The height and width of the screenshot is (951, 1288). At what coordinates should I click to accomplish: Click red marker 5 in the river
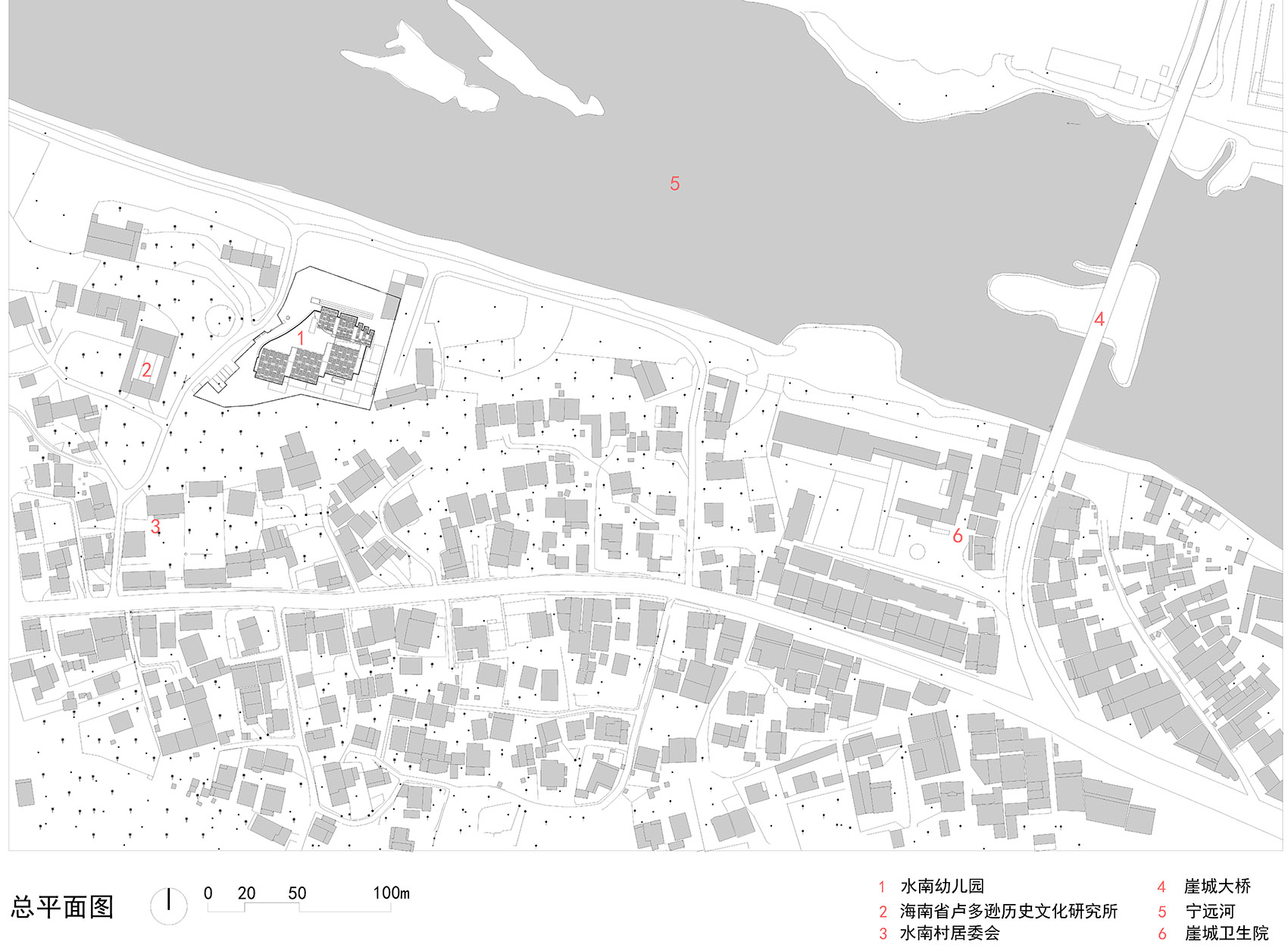(674, 183)
